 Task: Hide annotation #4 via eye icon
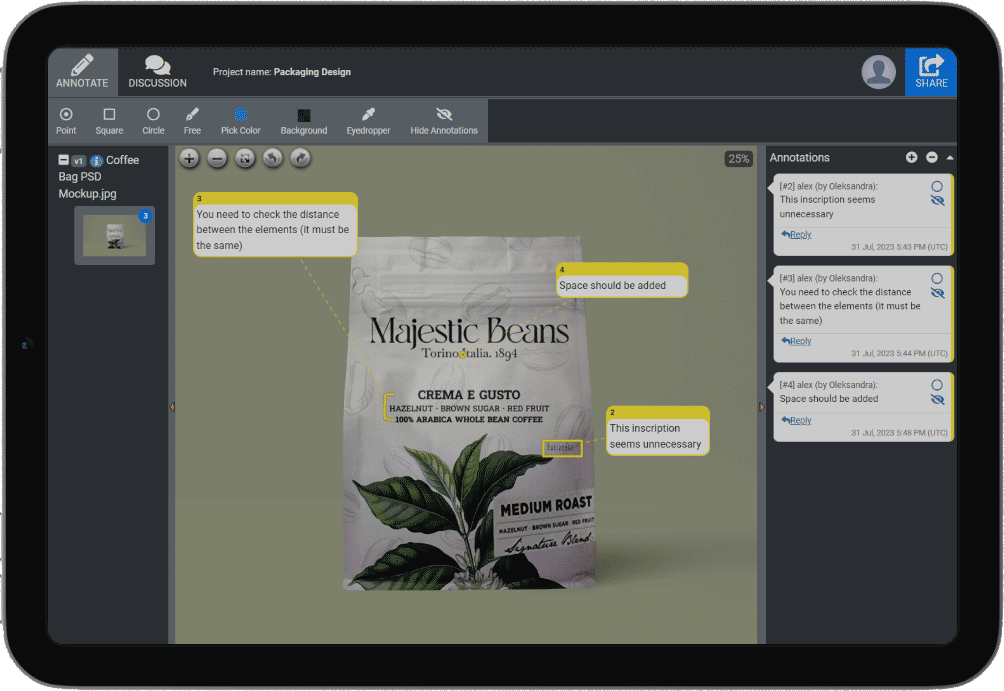pyautogui.click(x=937, y=400)
